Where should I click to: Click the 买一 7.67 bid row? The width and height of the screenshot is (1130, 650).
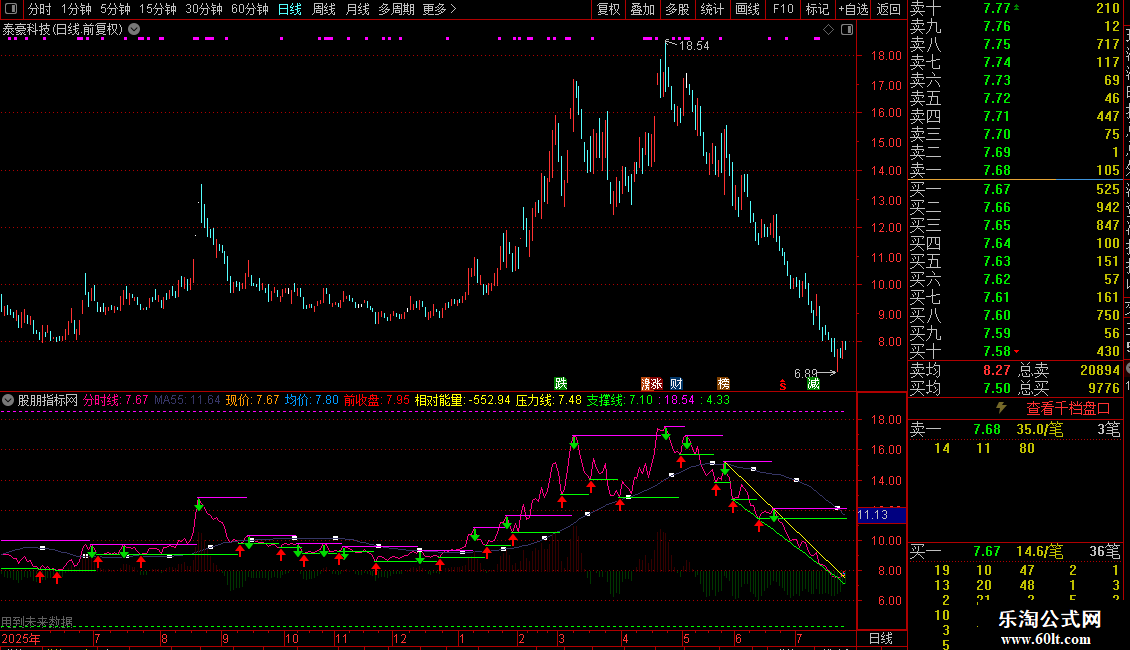(x=1015, y=189)
